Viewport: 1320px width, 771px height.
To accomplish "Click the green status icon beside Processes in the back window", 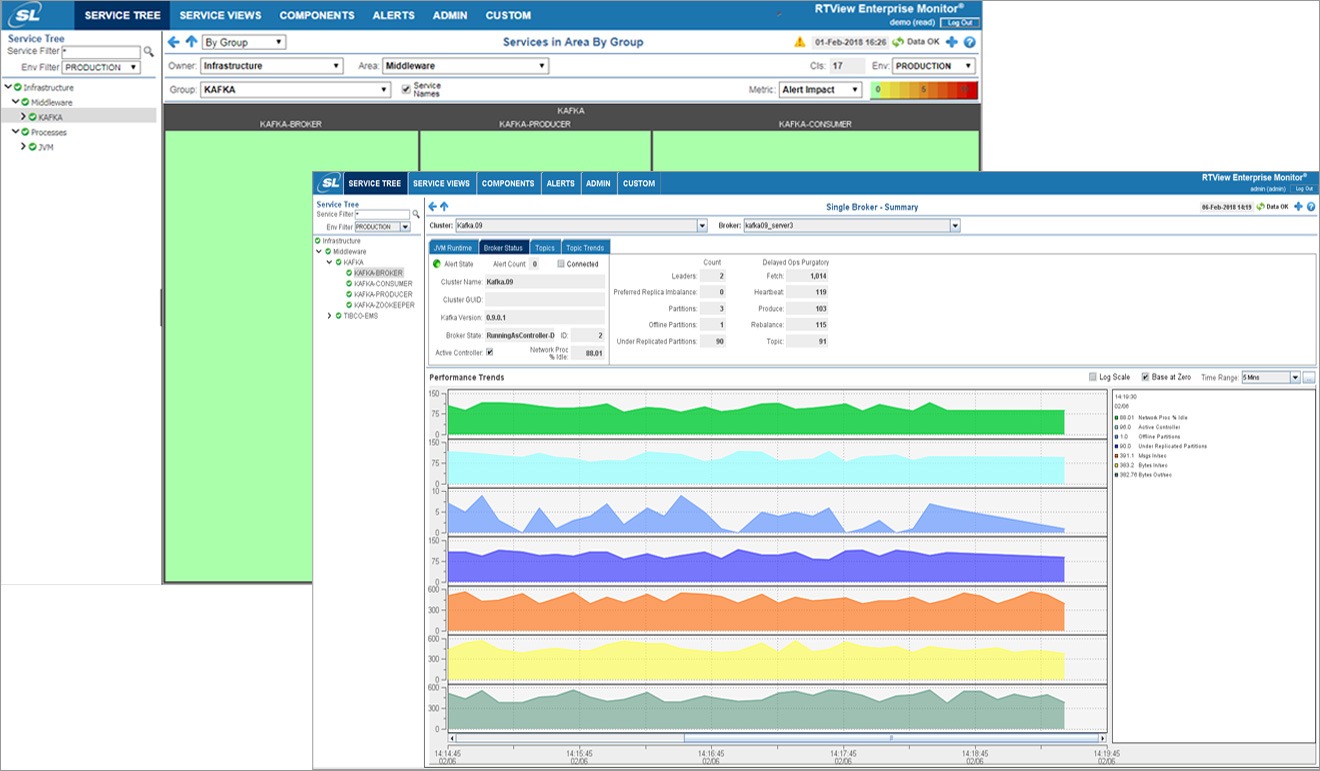I will (25, 132).
